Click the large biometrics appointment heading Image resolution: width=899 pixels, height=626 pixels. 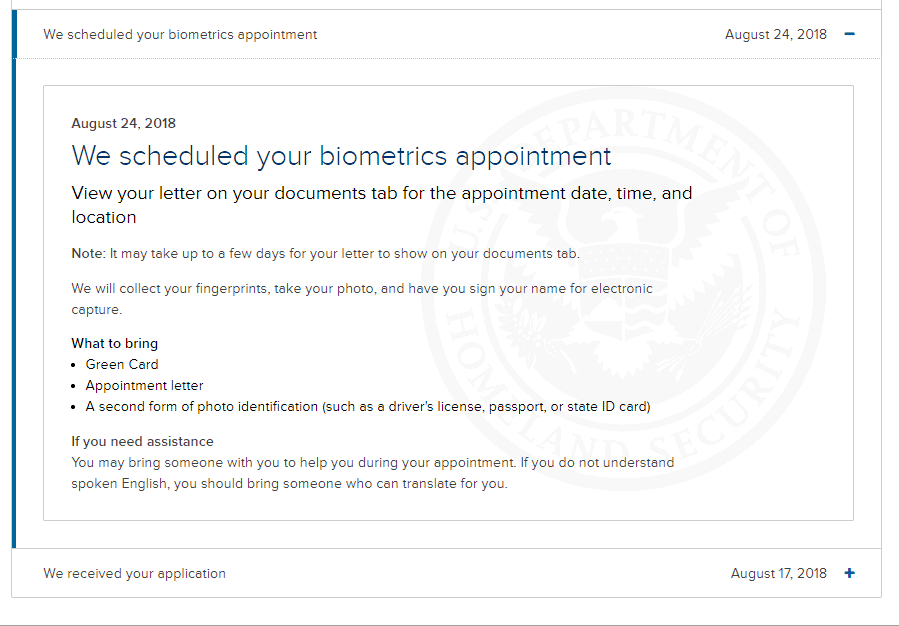click(341, 156)
